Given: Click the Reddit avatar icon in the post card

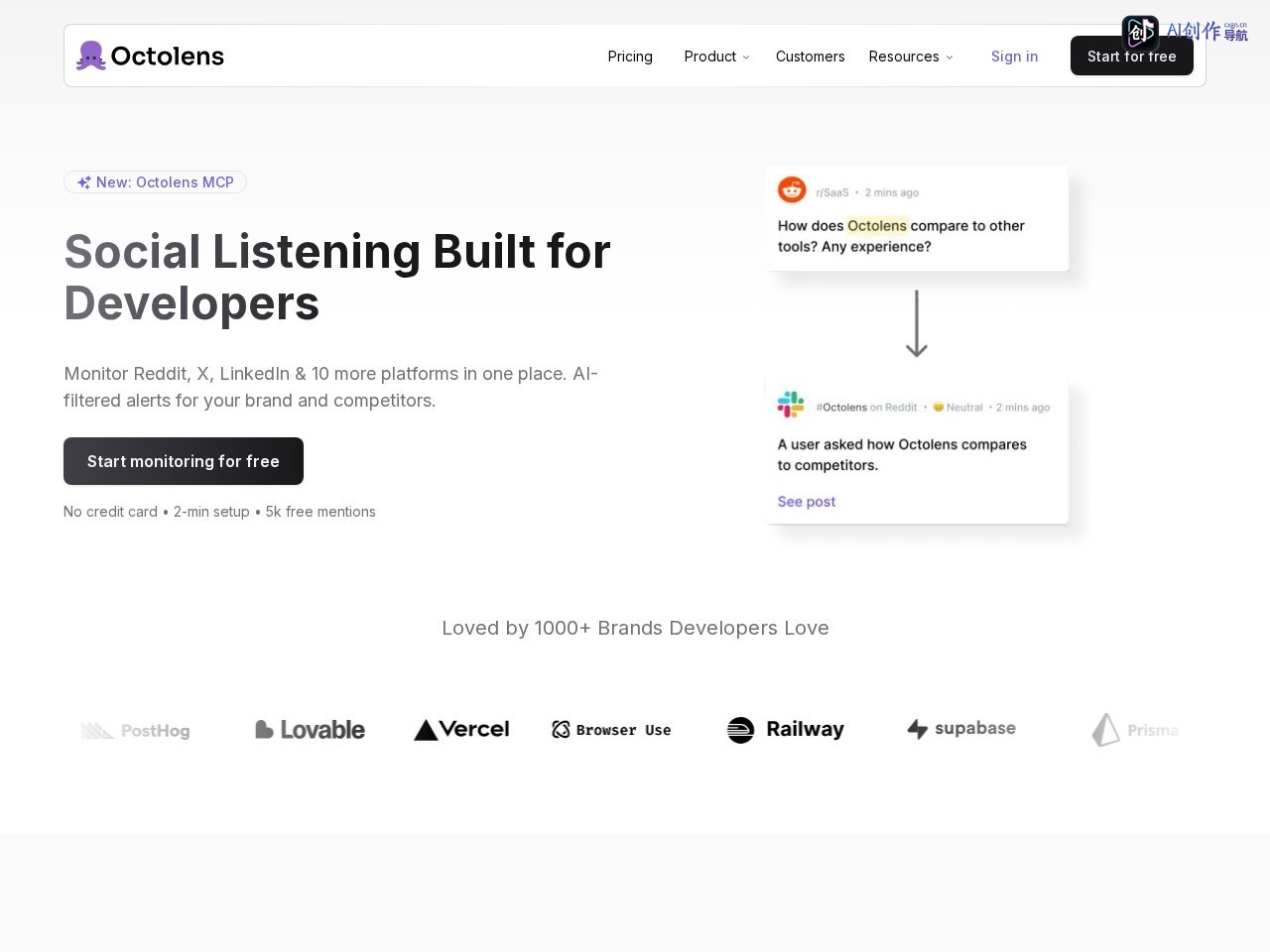Looking at the screenshot, I should click(x=792, y=189).
